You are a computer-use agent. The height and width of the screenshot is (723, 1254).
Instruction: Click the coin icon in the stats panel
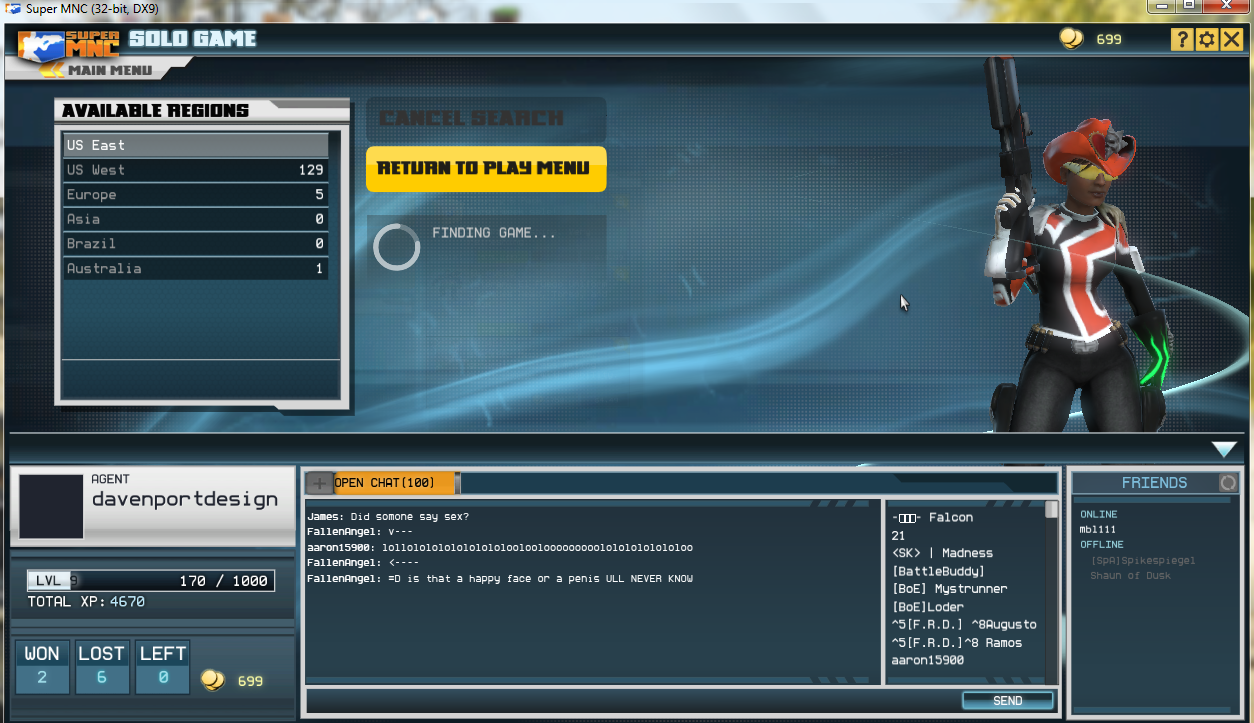212,680
